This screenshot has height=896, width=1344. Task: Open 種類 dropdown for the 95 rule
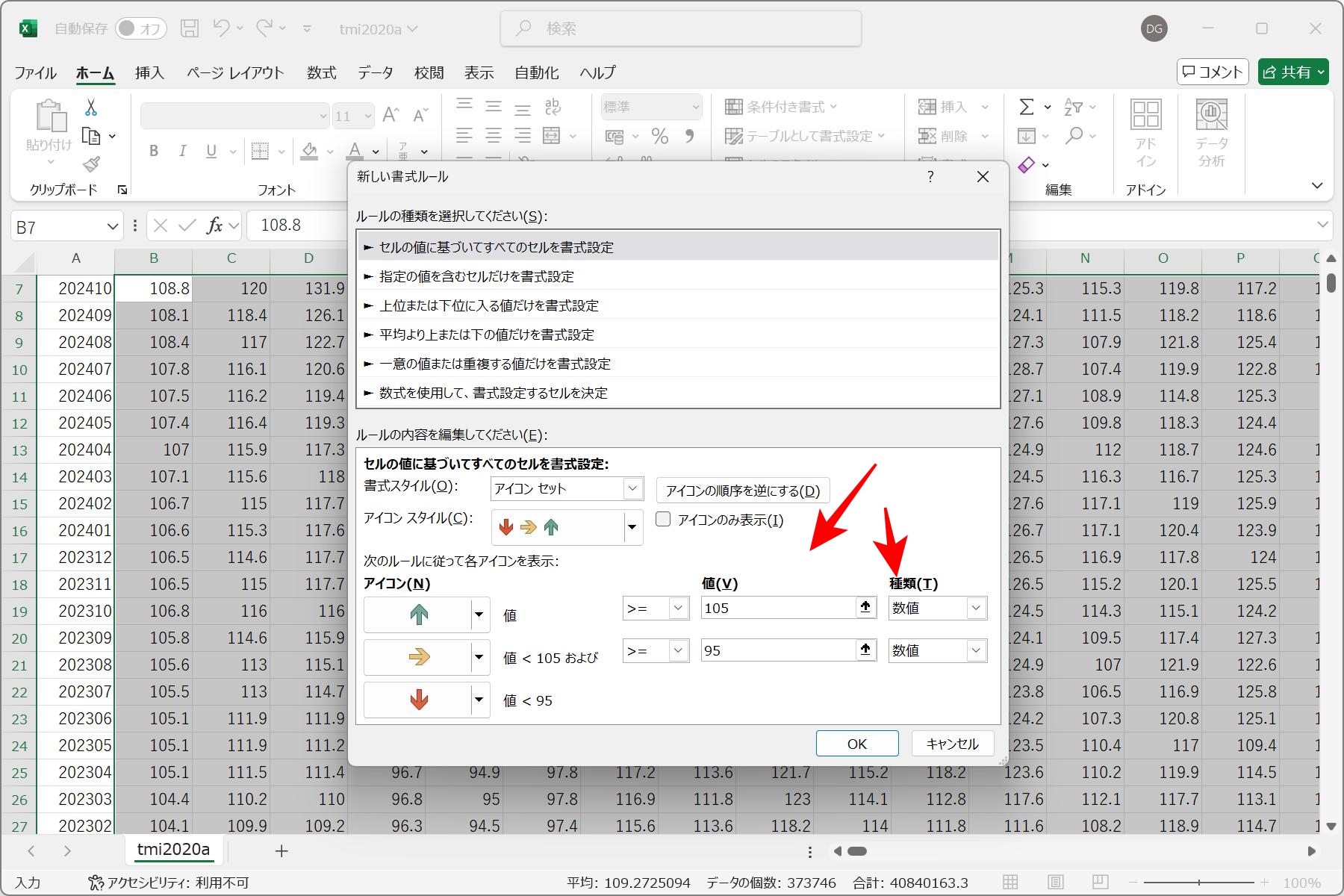(976, 650)
